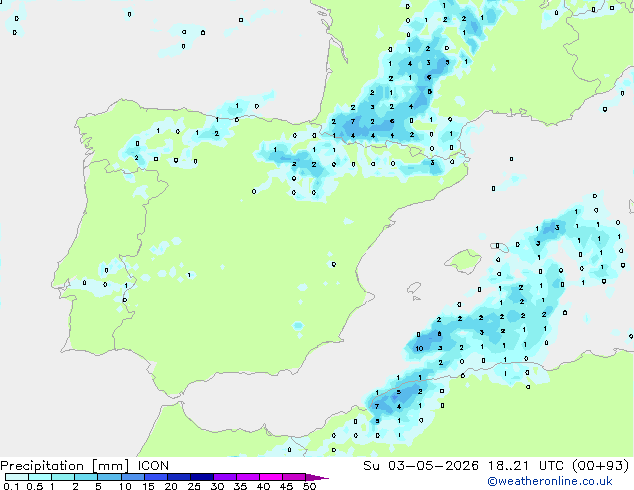Click the Ibiza island outline
Image resolution: width=634 pixels, height=490 pixels.
[x=414, y=288]
